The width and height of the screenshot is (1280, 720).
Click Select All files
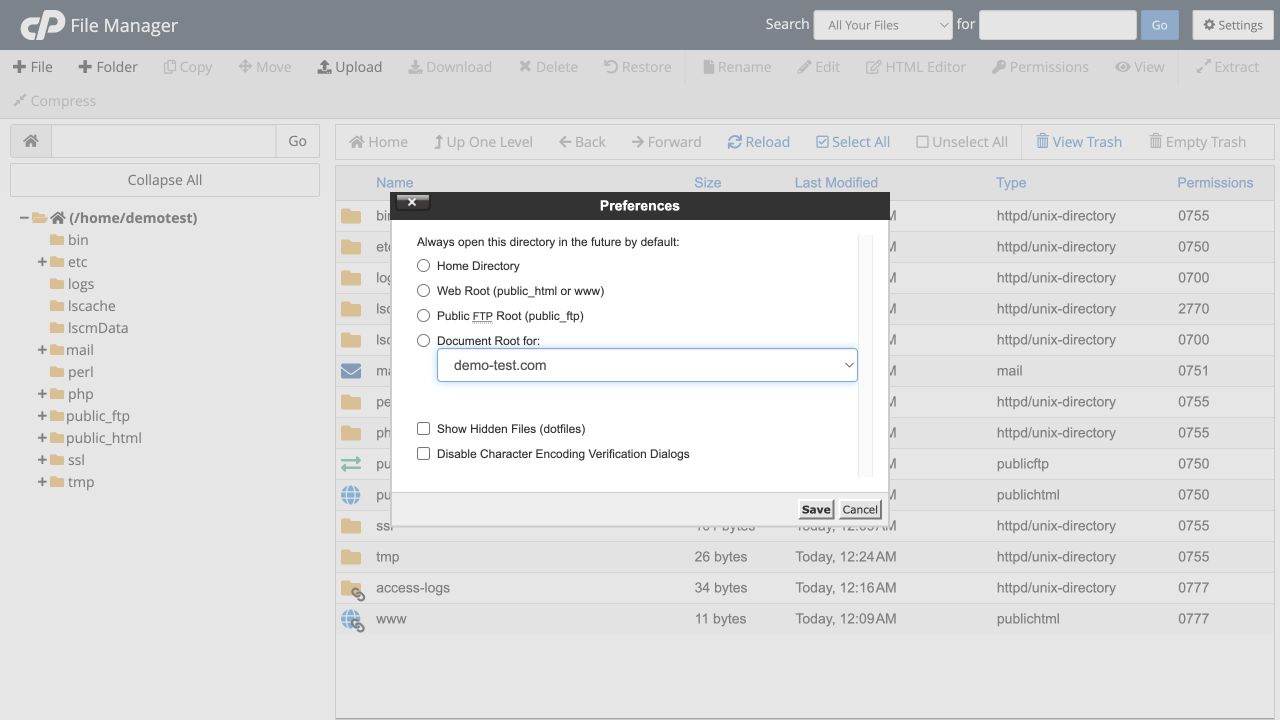[x=853, y=142]
